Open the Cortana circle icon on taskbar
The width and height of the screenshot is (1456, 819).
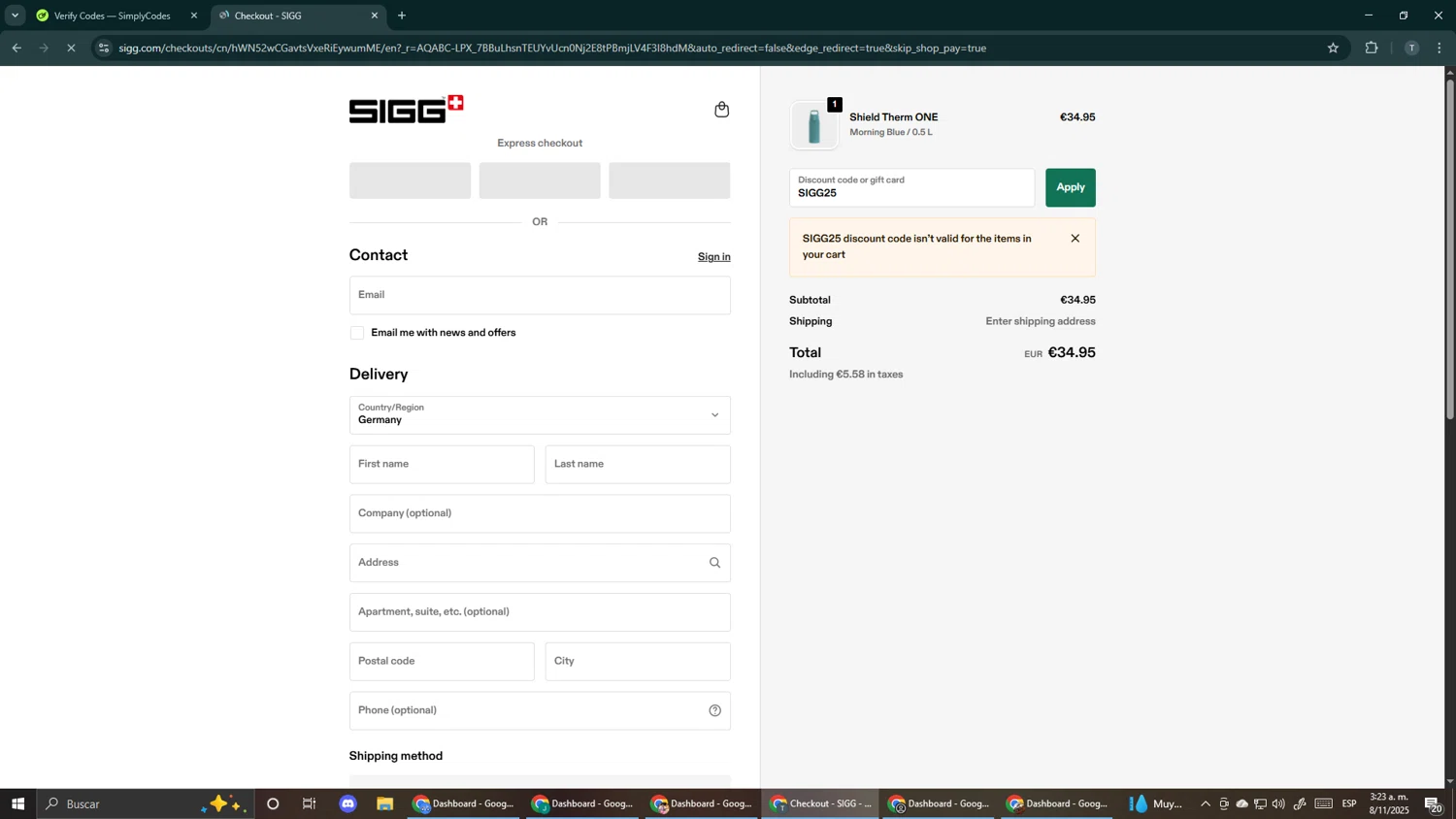click(273, 803)
